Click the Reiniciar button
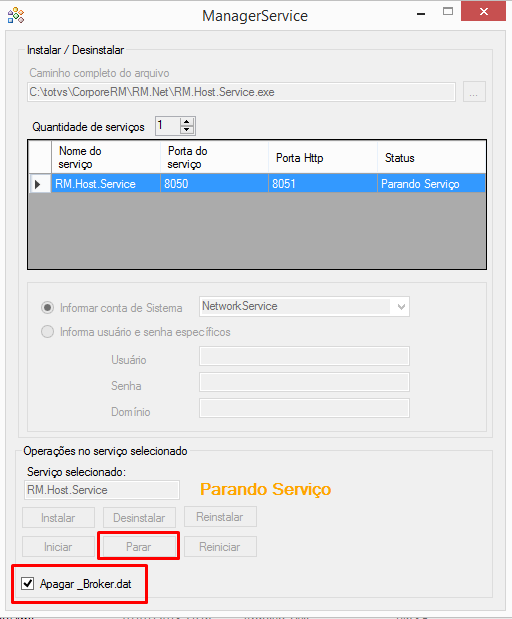512x619 pixels. tap(220, 546)
